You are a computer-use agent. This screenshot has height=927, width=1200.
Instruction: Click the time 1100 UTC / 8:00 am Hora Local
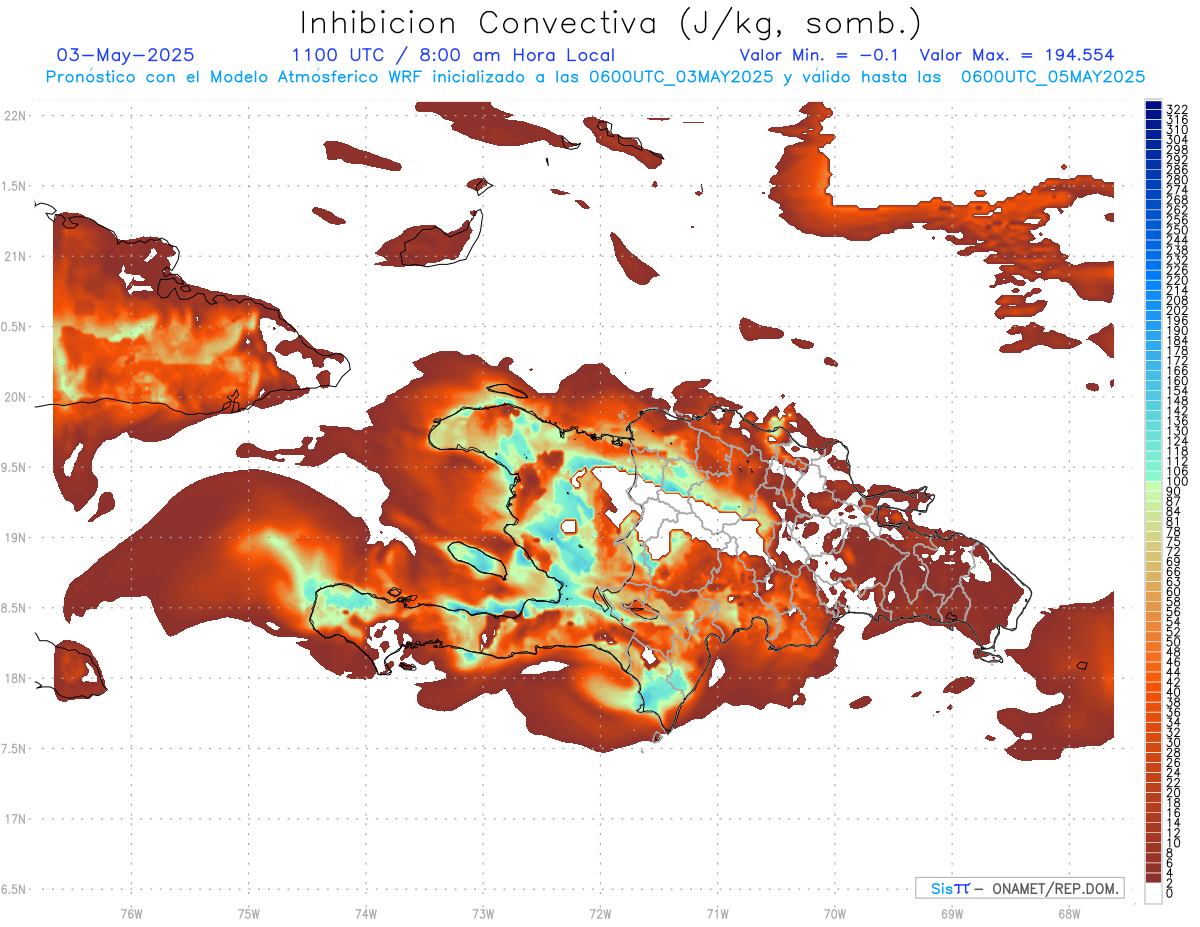[x=453, y=55]
